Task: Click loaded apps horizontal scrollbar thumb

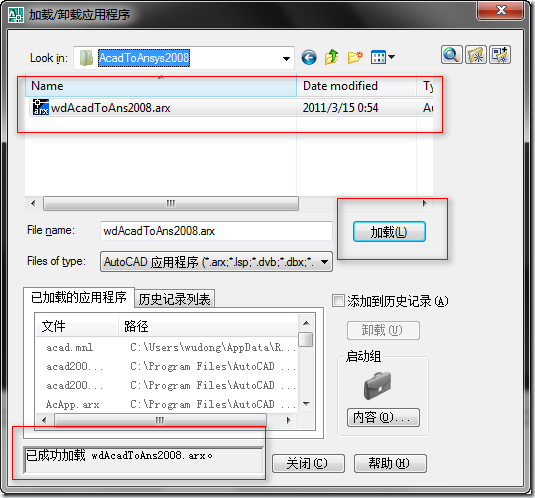Action: [x=160, y=420]
